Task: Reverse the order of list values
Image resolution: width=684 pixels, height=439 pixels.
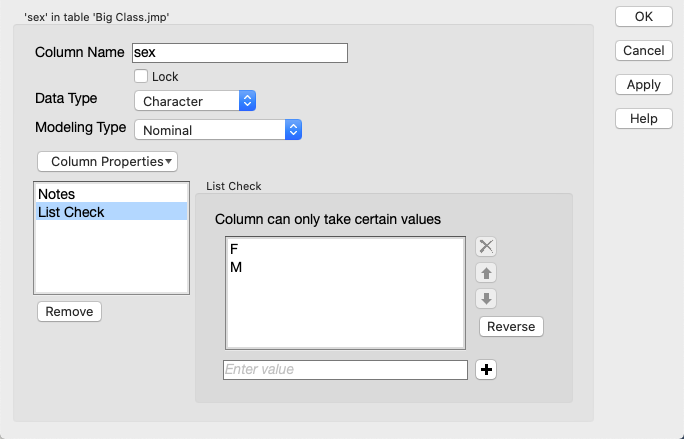Action: (511, 326)
